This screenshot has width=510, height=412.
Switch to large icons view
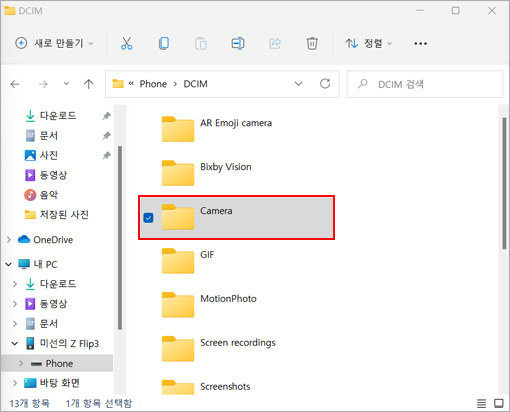[x=499, y=404]
